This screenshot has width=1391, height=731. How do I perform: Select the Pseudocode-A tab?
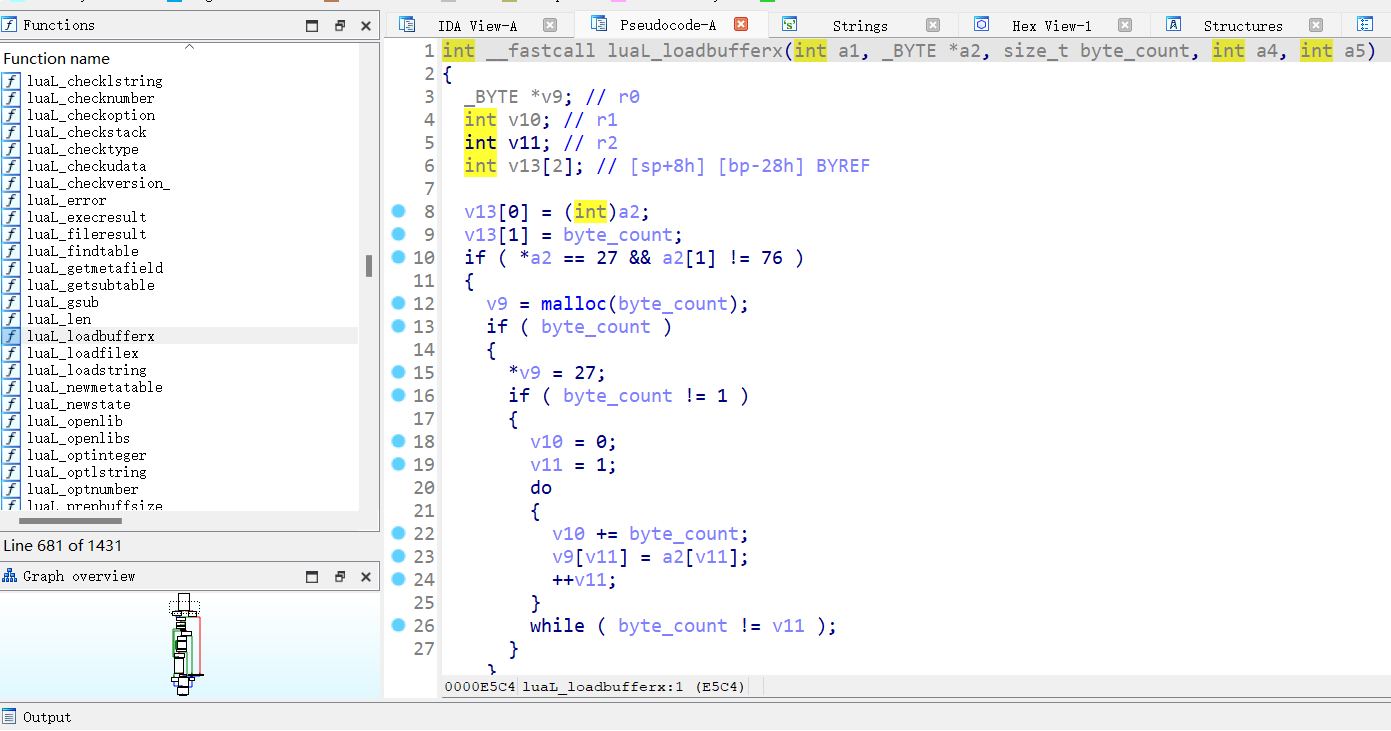[x=667, y=25]
